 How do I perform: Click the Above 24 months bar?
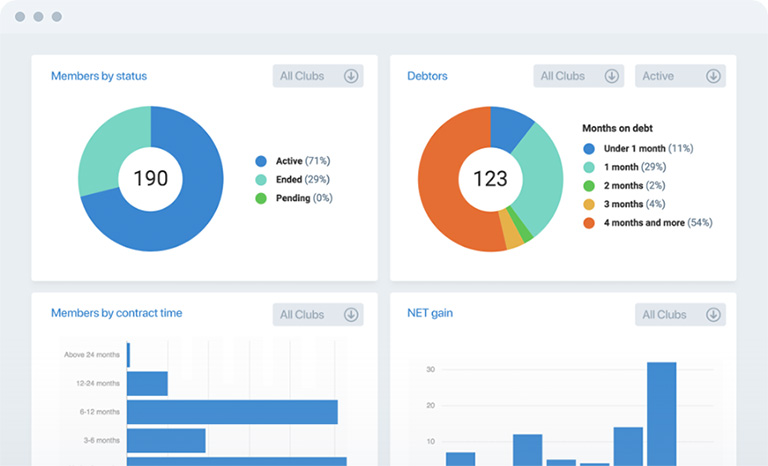(128, 355)
